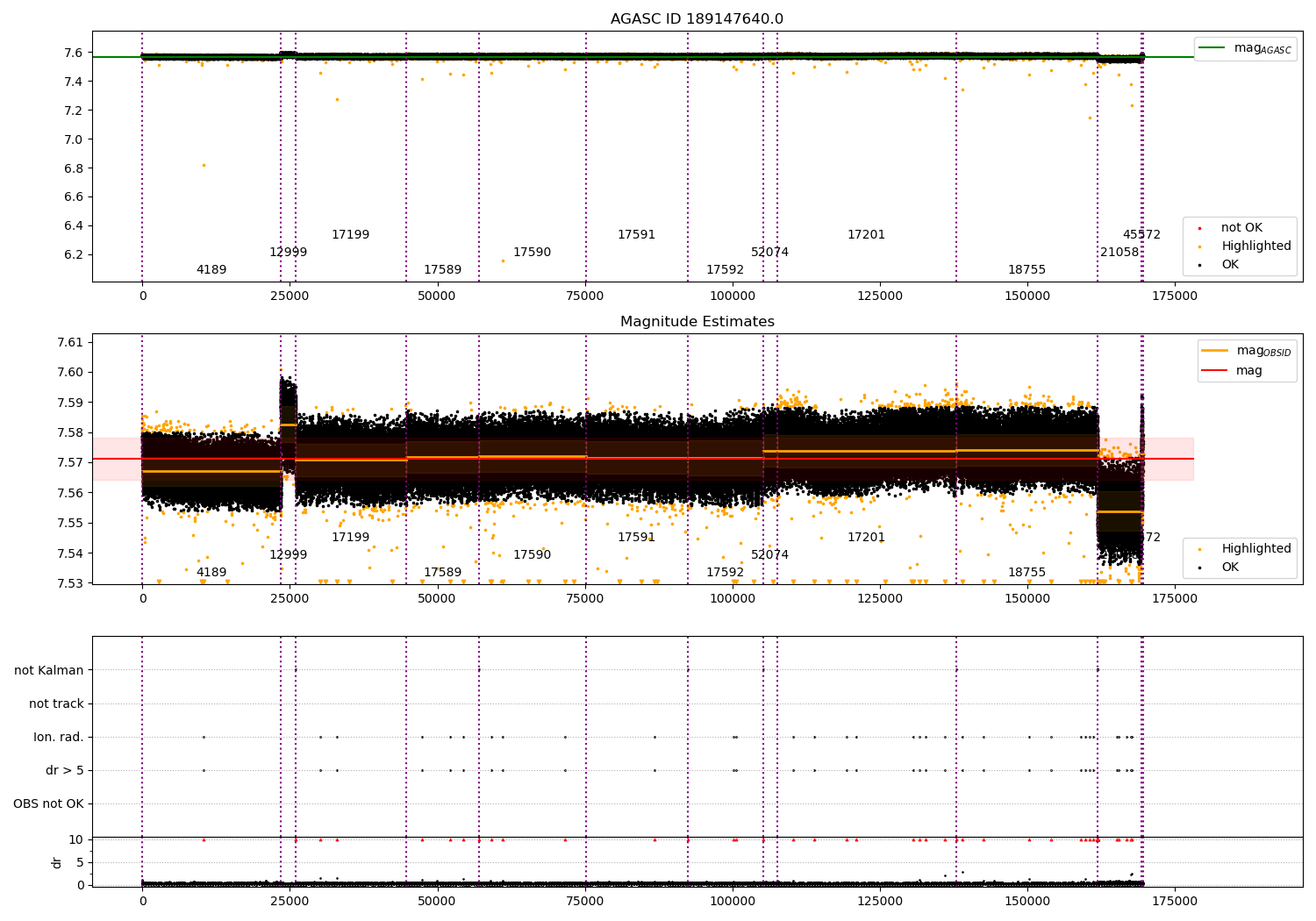Click OBSID label 18755 in top plot
Viewport: 1316px width, 921px height.
point(1026,270)
